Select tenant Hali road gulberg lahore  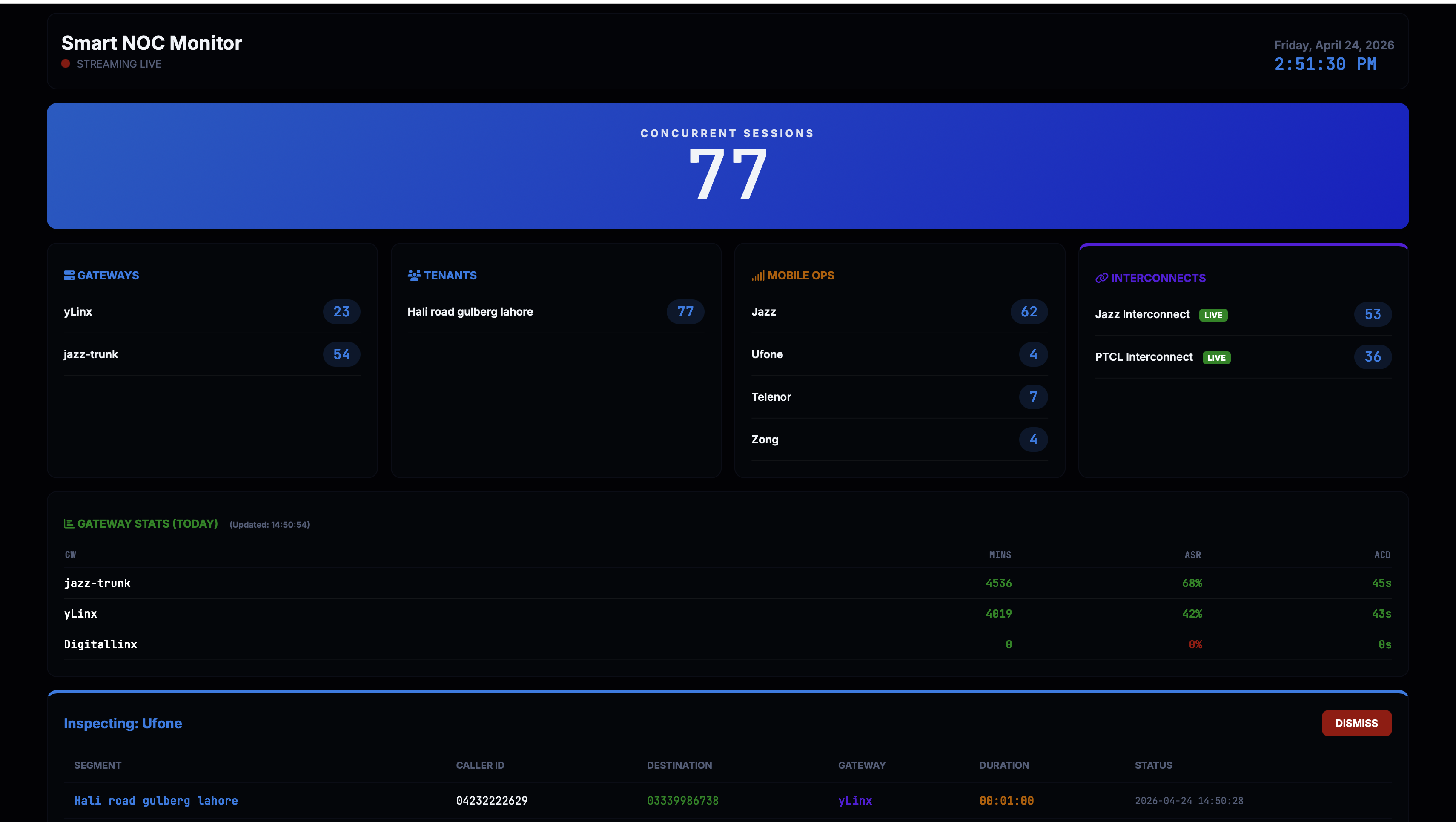[556, 311]
